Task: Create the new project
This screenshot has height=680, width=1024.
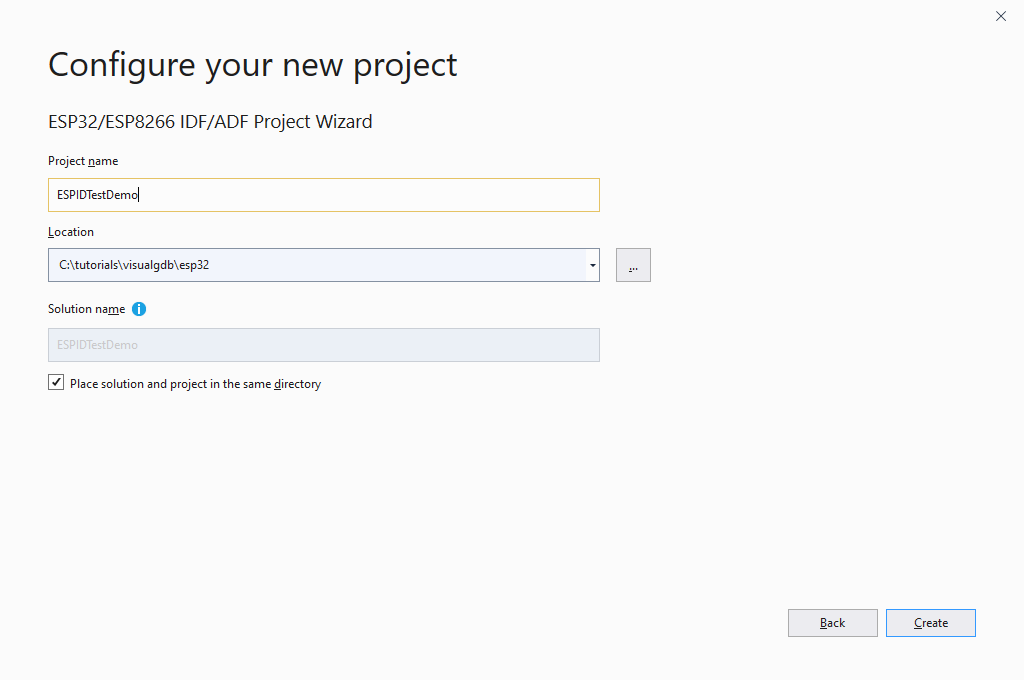Action: pyautogui.click(x=930, y=623)
